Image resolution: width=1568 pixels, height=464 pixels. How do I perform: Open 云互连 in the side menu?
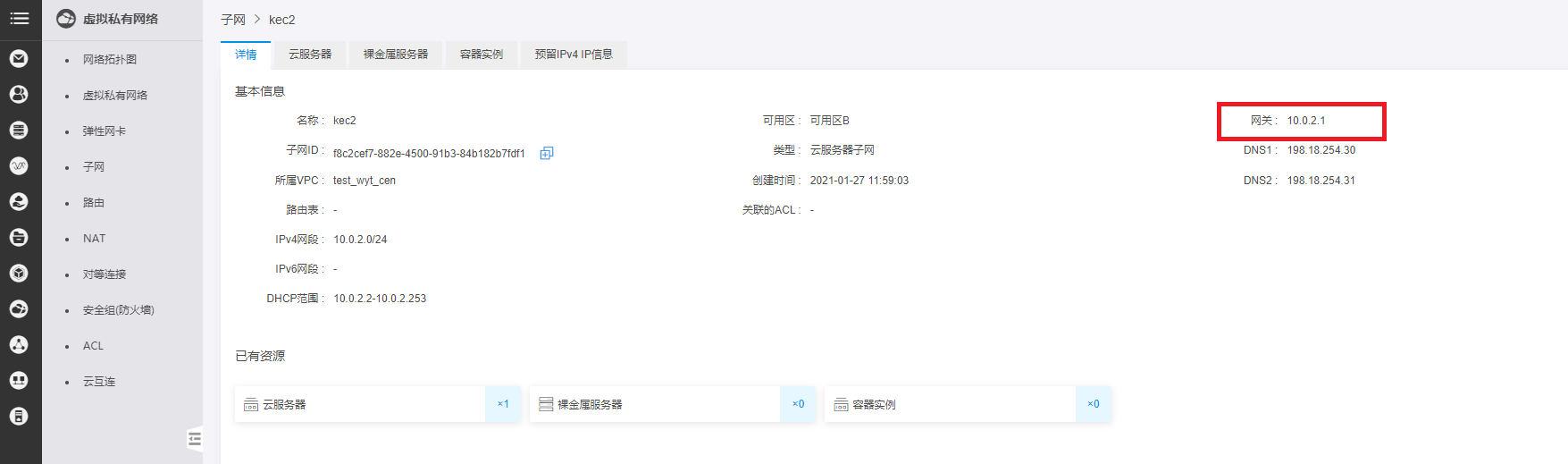pyautogui.click(x=99, y=382)
